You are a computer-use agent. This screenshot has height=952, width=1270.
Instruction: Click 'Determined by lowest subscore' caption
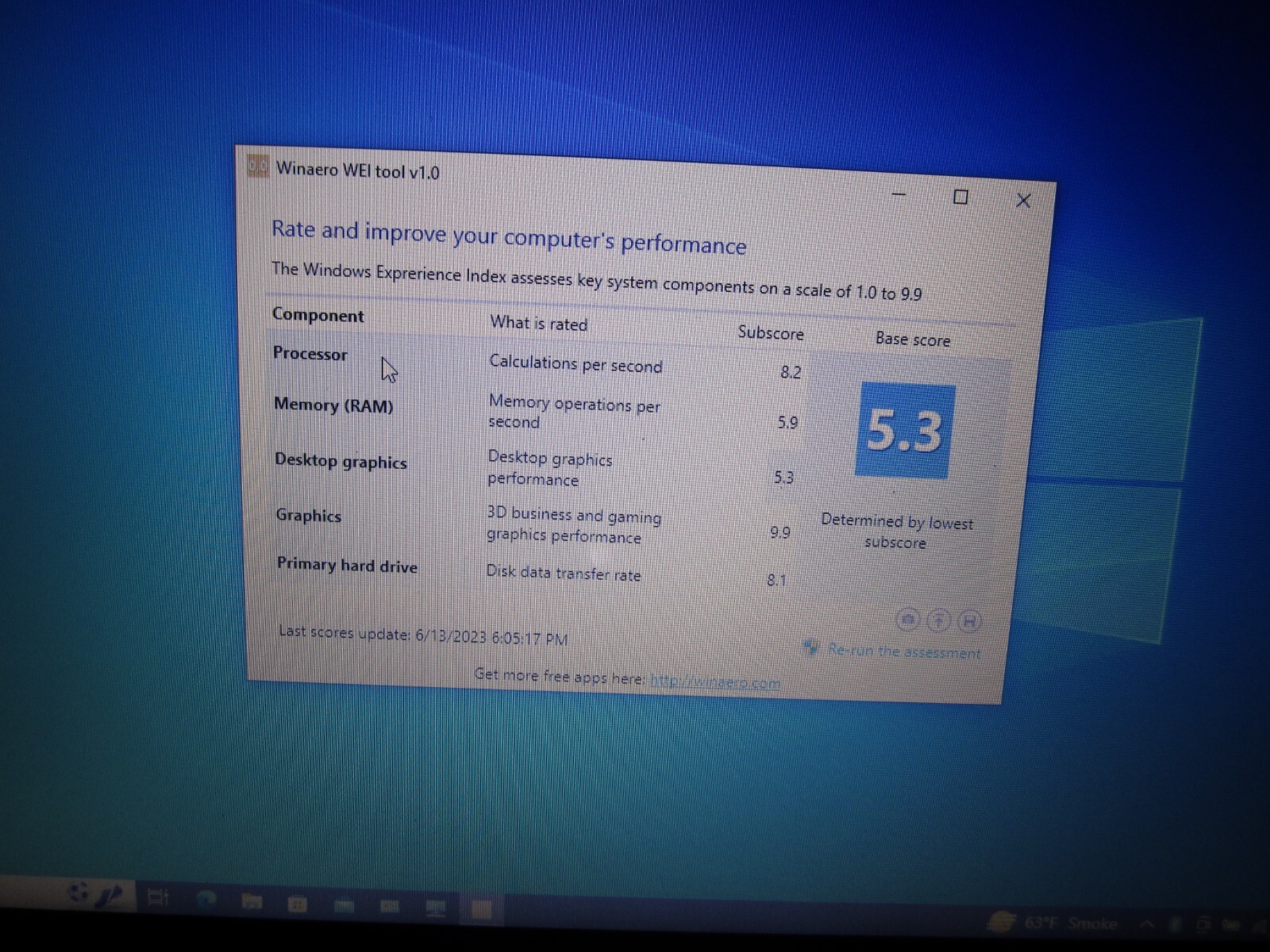coord(896,532)
